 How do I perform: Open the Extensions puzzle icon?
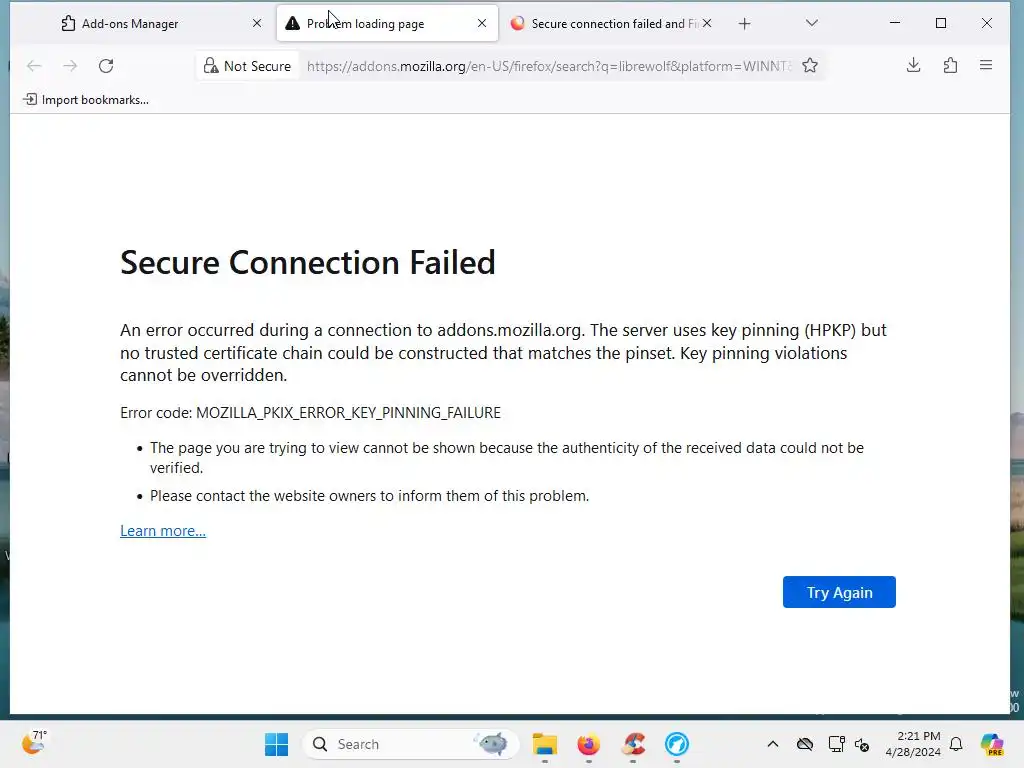point(950,66)
